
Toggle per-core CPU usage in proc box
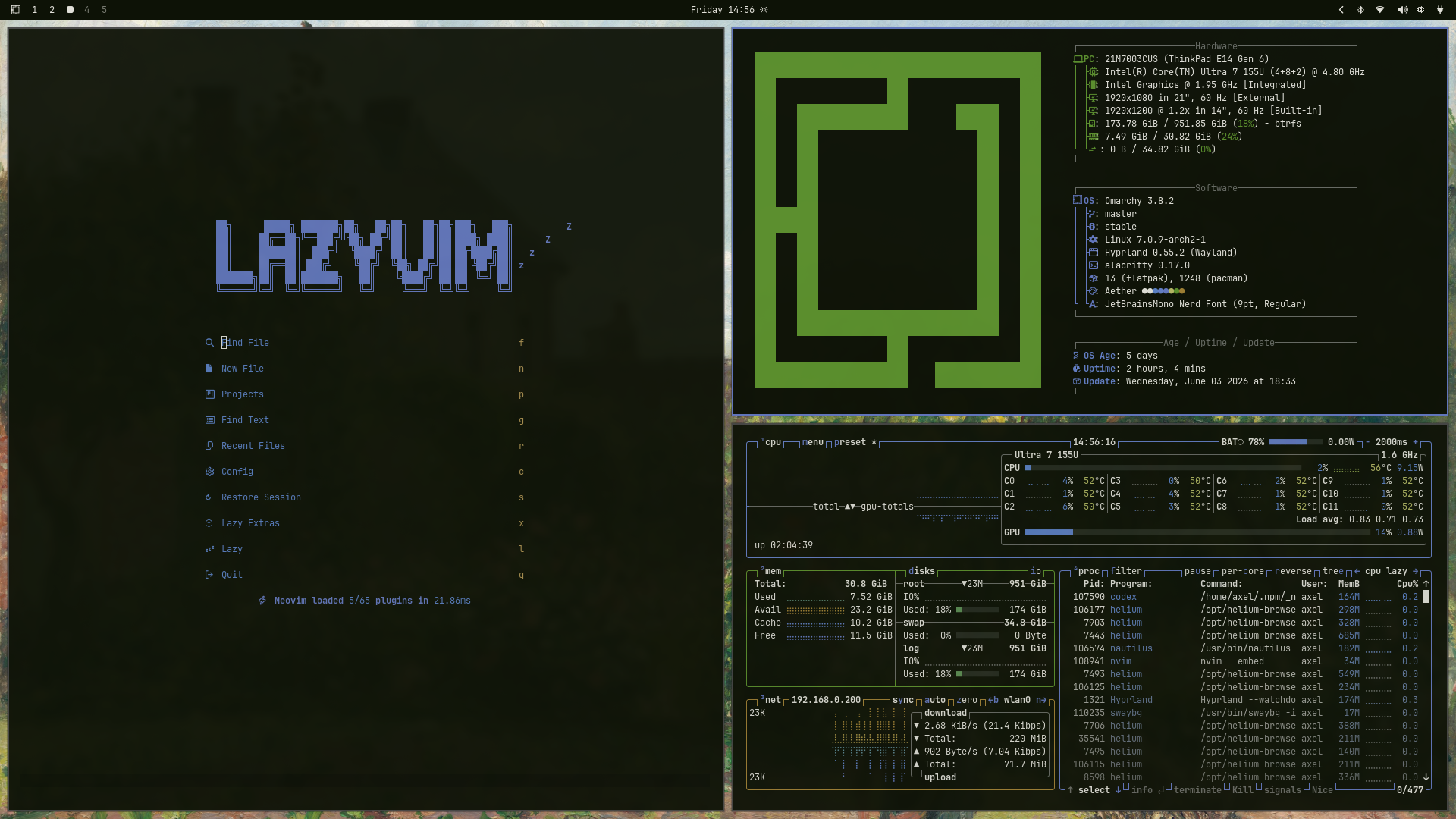pos(1243,571)
